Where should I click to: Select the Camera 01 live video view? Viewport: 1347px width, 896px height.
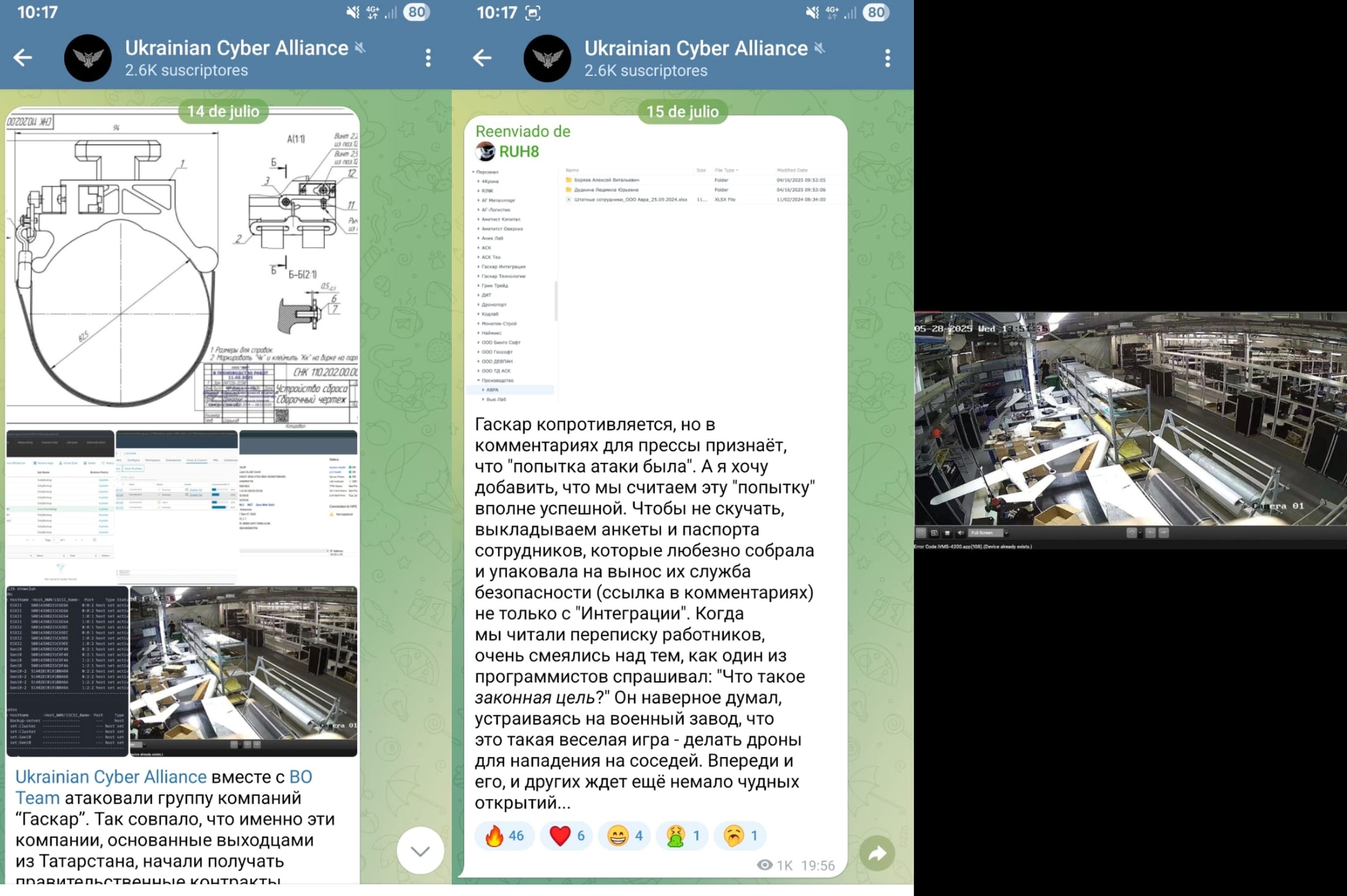tap(1131, 419)
